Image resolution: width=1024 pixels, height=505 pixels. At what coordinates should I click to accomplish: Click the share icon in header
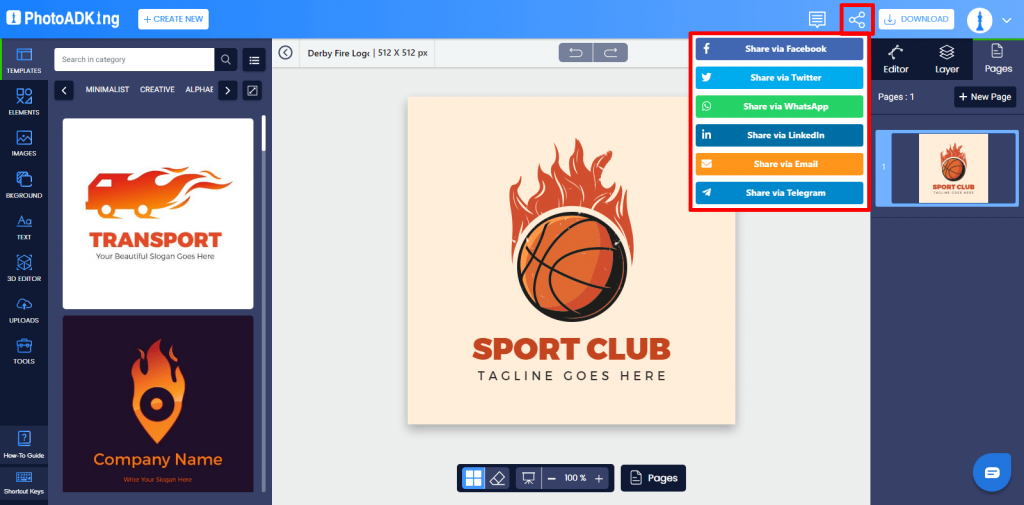point(857,20)
